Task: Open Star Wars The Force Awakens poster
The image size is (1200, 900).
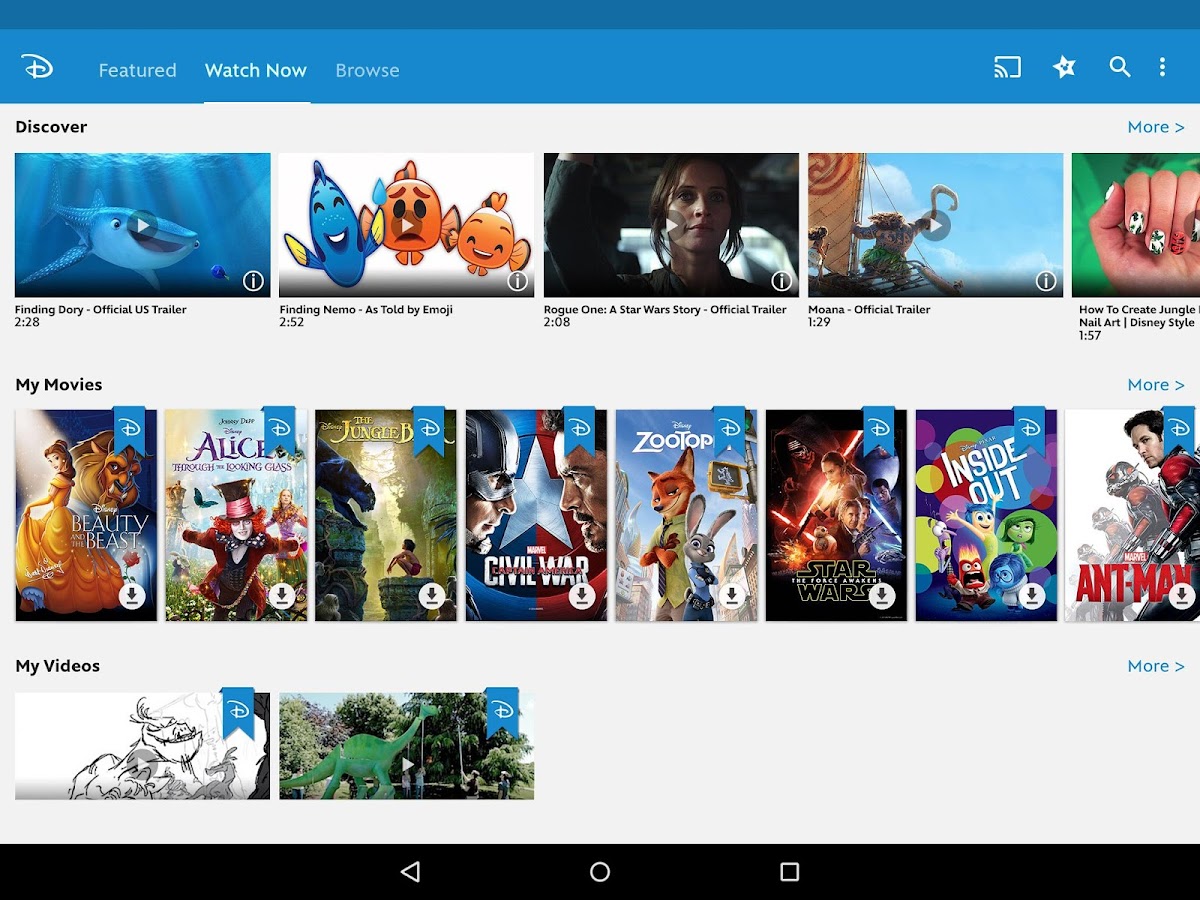Action: (x=836, y=515)
